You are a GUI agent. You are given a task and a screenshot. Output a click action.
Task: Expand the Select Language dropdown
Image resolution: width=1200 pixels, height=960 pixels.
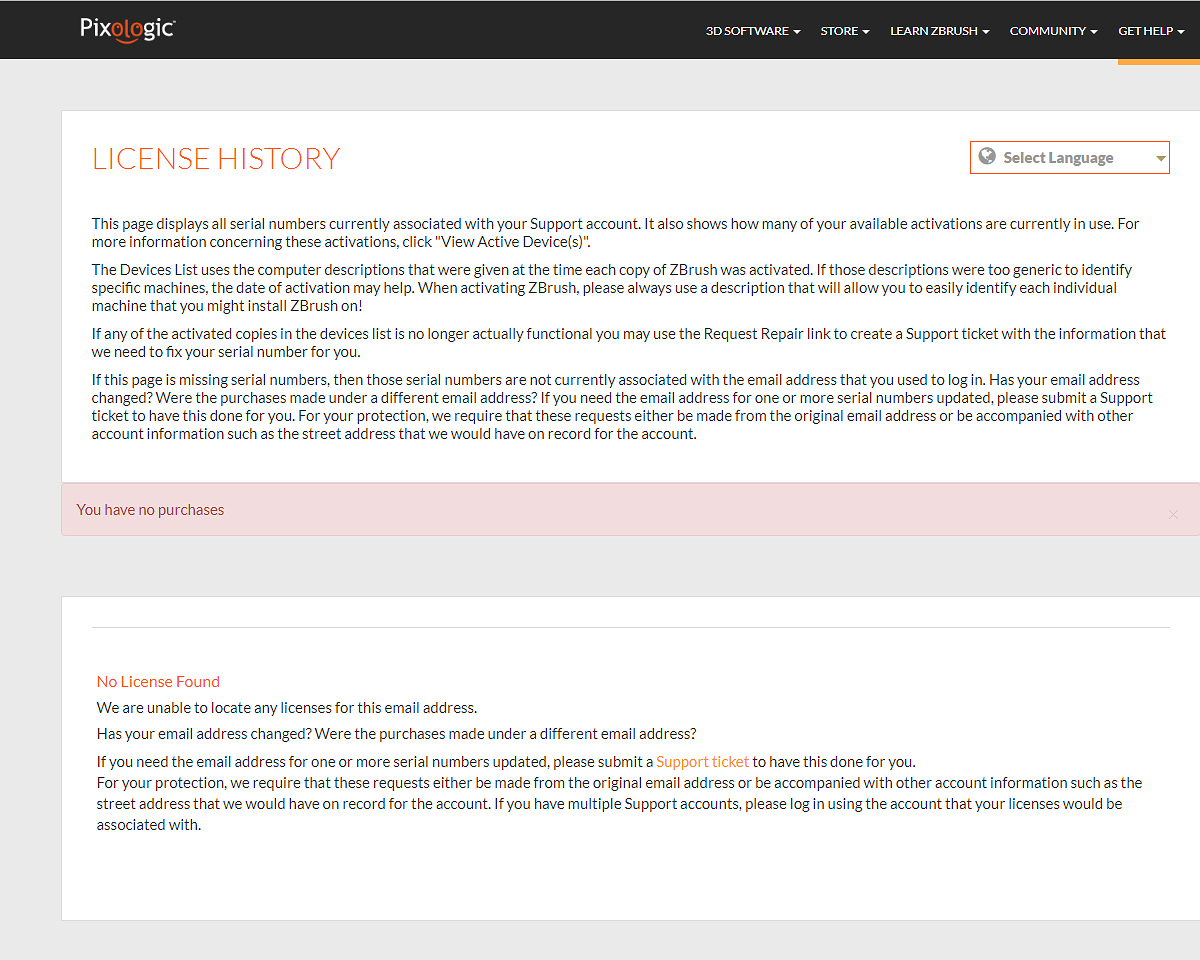click(x=1069, y=158)
